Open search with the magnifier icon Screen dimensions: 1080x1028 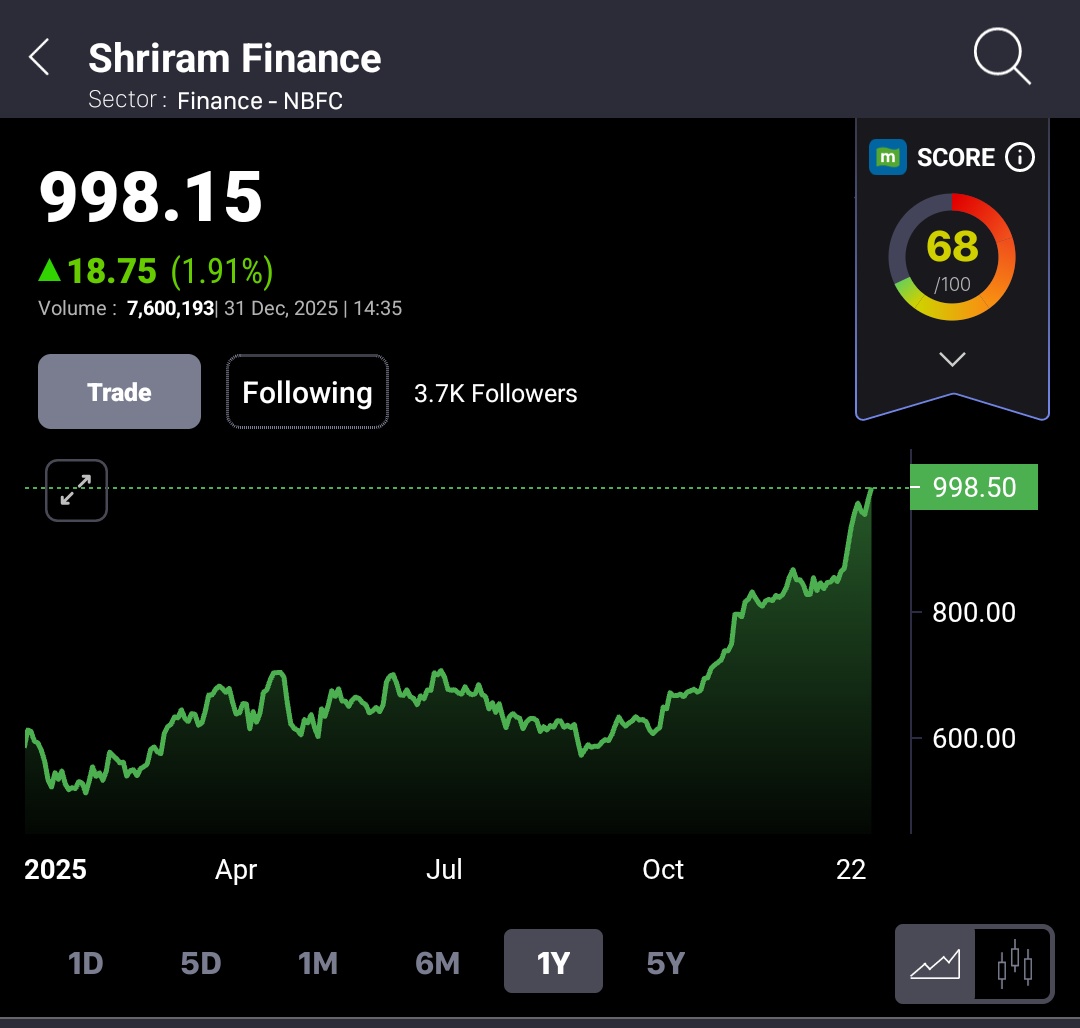coord(1001,56)
